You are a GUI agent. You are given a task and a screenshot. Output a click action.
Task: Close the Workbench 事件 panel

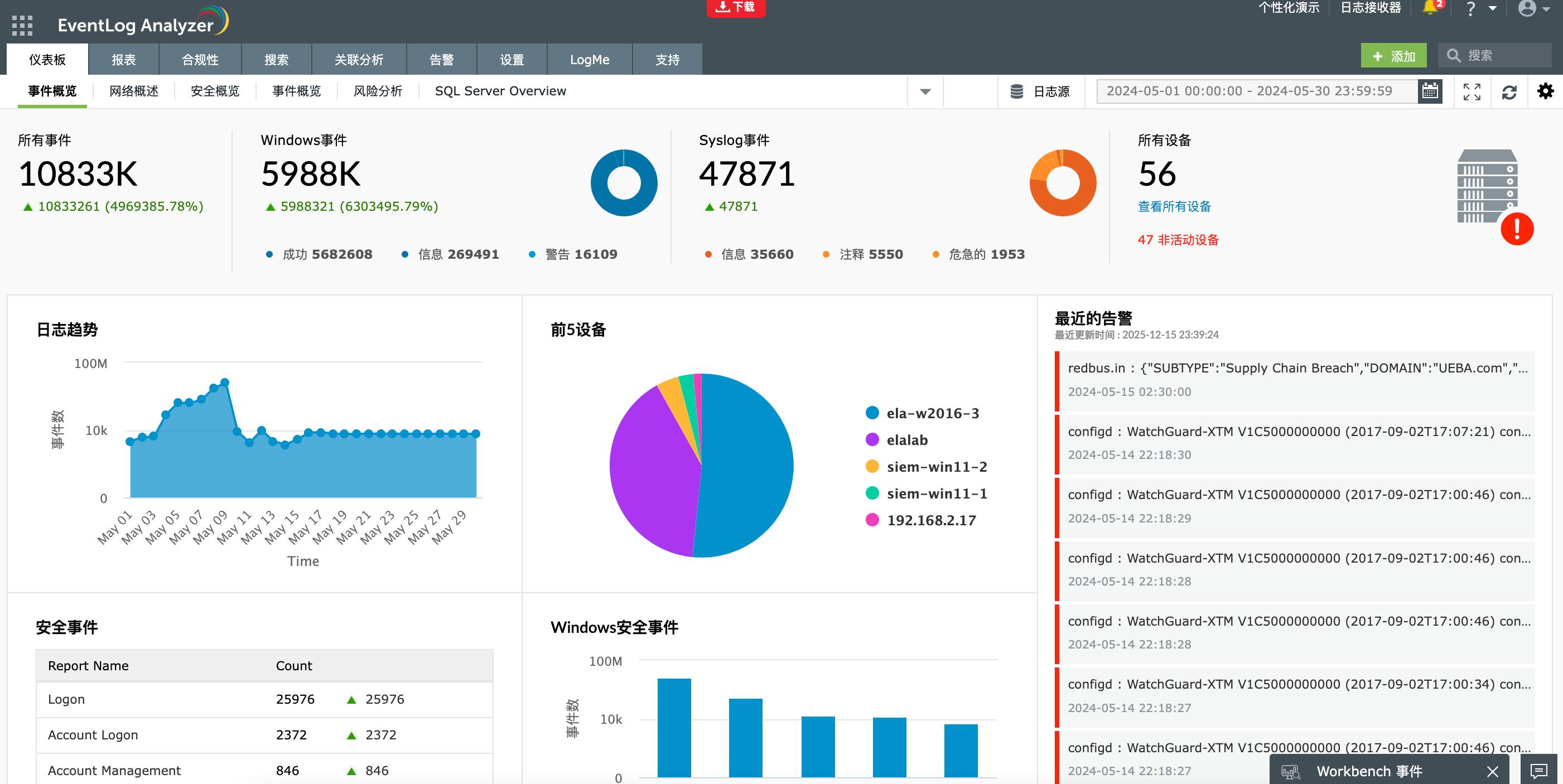pyautogui.click(x=1494, y=771)
